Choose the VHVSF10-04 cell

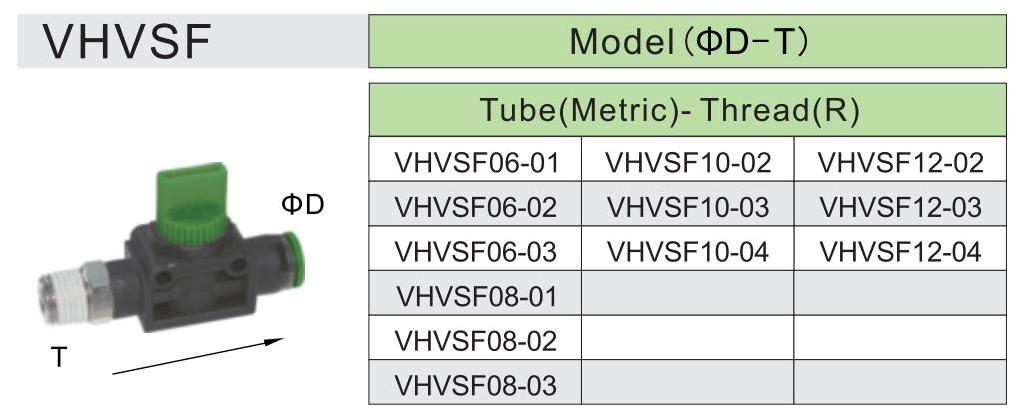688,251
